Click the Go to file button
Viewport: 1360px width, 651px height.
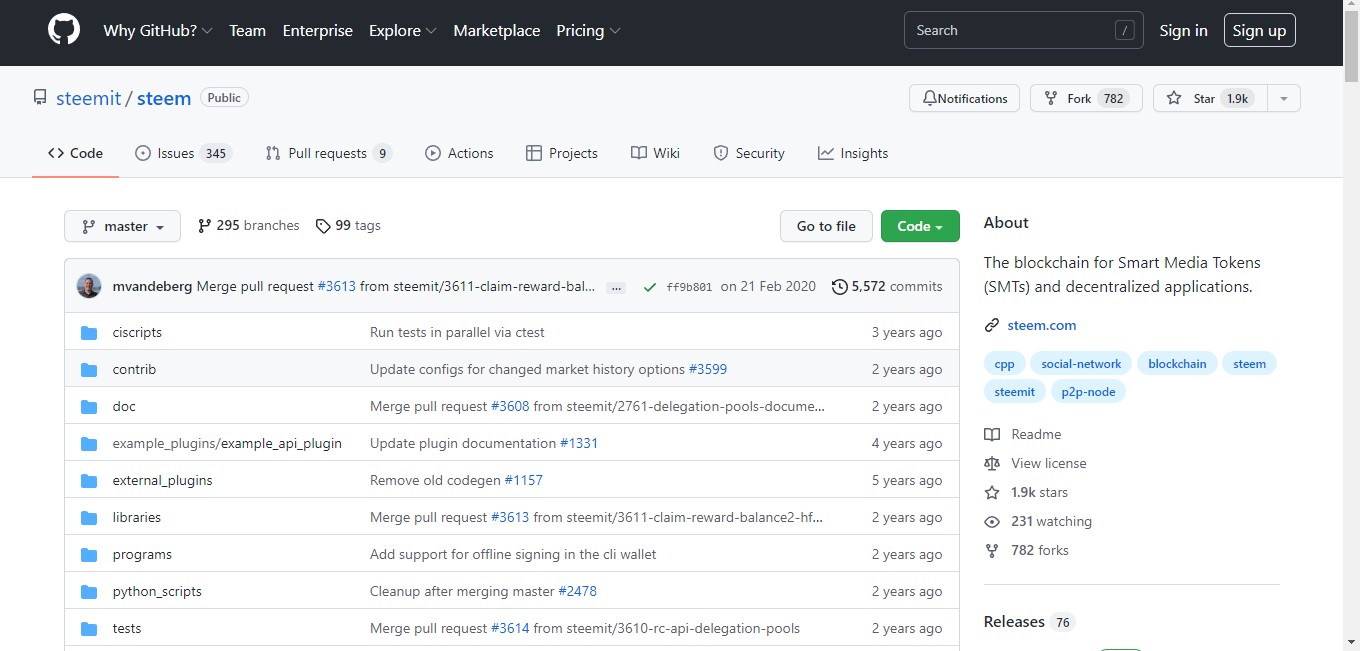coord(826,226)
